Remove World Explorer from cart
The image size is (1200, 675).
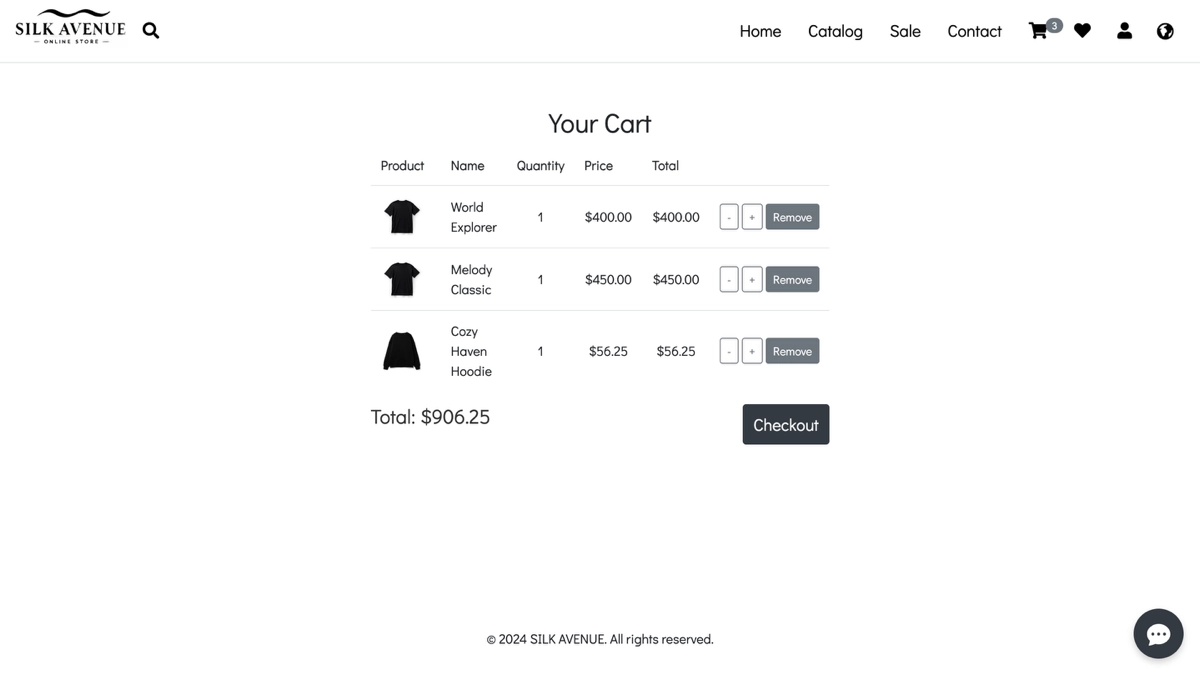(x=792, y=217)
